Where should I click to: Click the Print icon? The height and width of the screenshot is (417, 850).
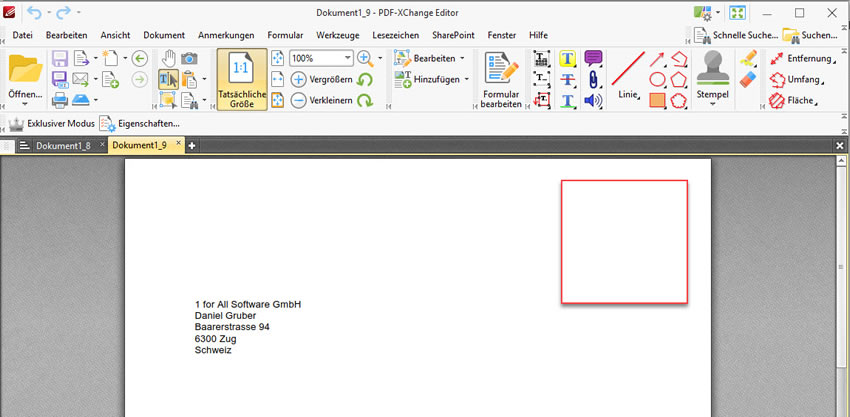point(60,100)
